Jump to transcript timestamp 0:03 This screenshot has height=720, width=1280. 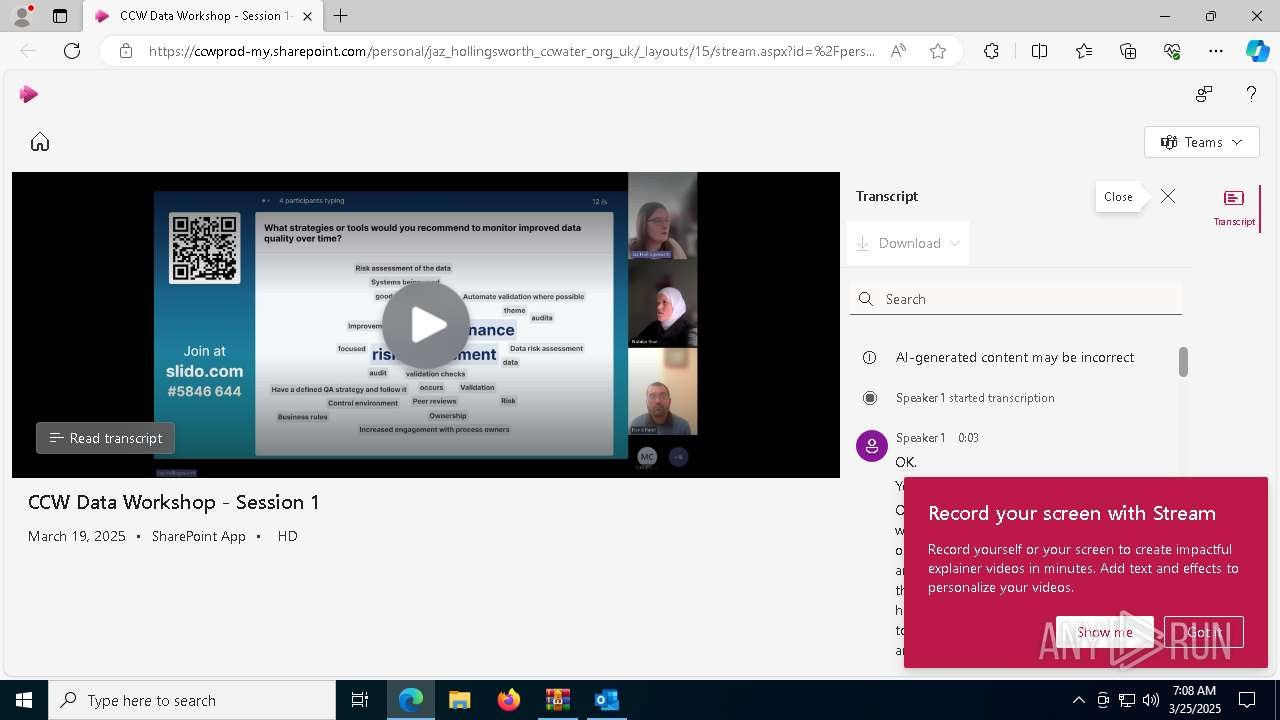(x=968, y=438)
